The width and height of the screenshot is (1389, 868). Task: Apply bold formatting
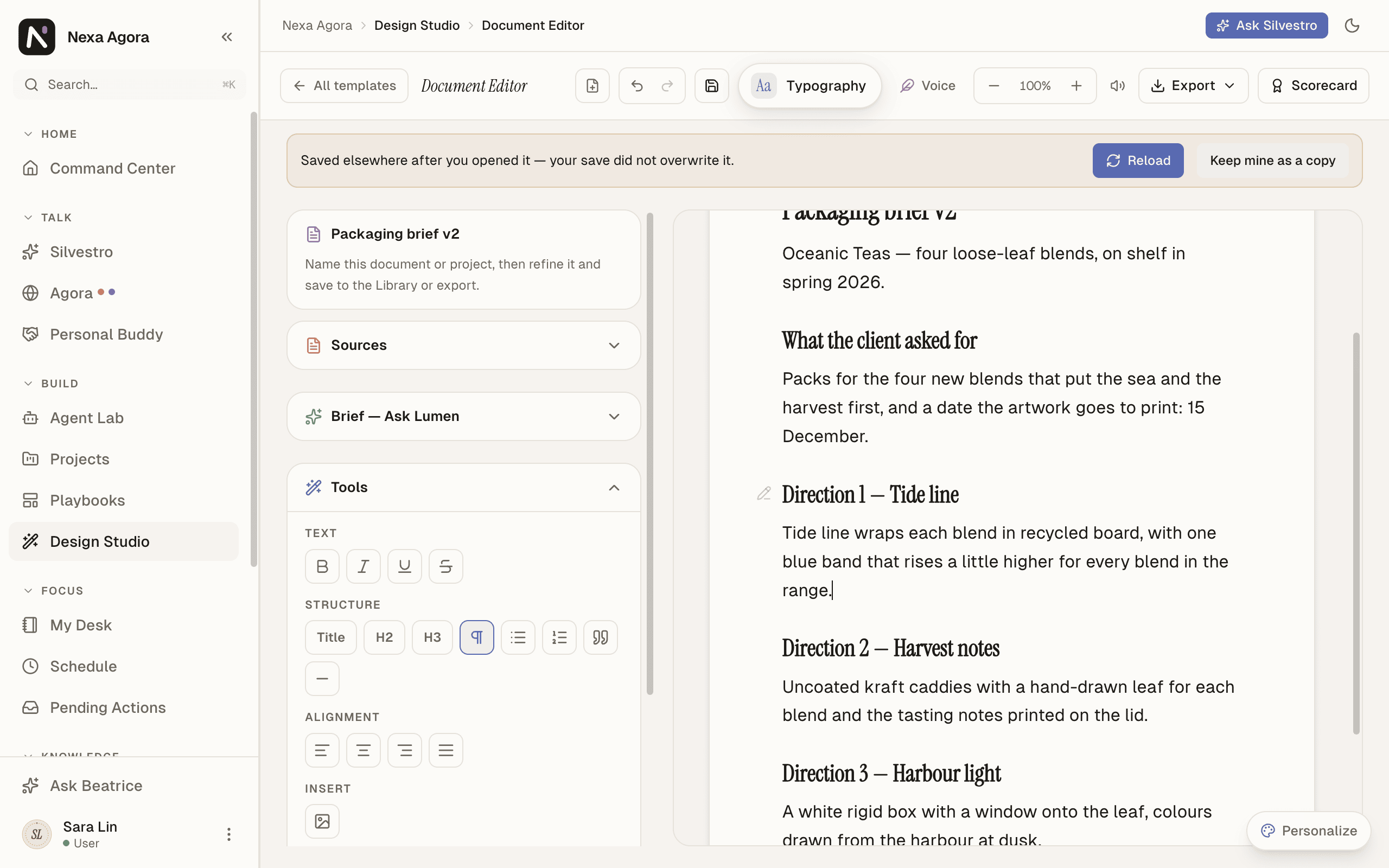pos(322,566)
